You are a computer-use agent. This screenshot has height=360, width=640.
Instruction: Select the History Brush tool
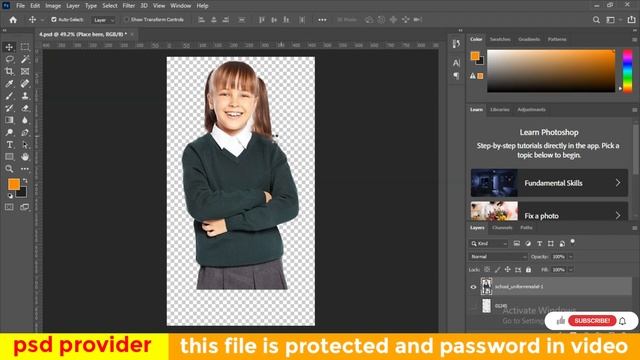coord(9,108)
